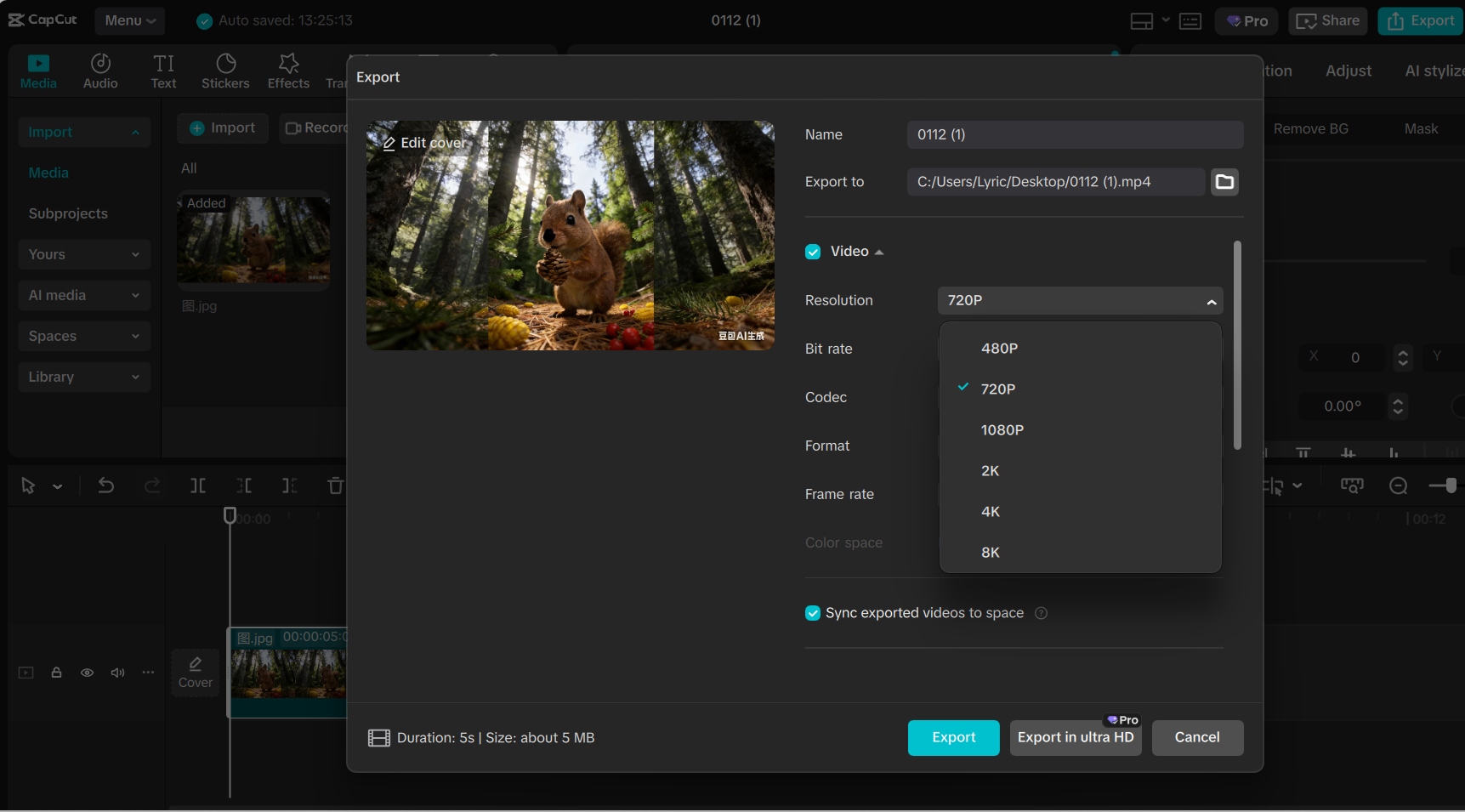The width and height of the screenshot is (1465, 812).
Task: Open the Effects panel
Action: click(288, 70)
